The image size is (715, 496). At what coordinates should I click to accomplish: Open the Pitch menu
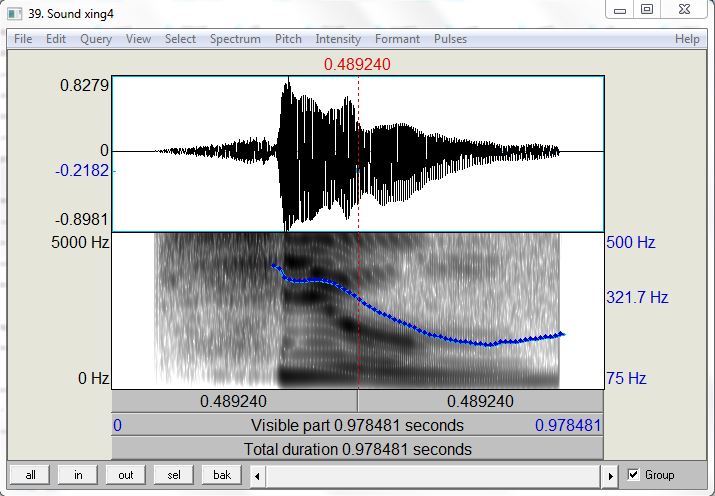(x=288, y=39)
